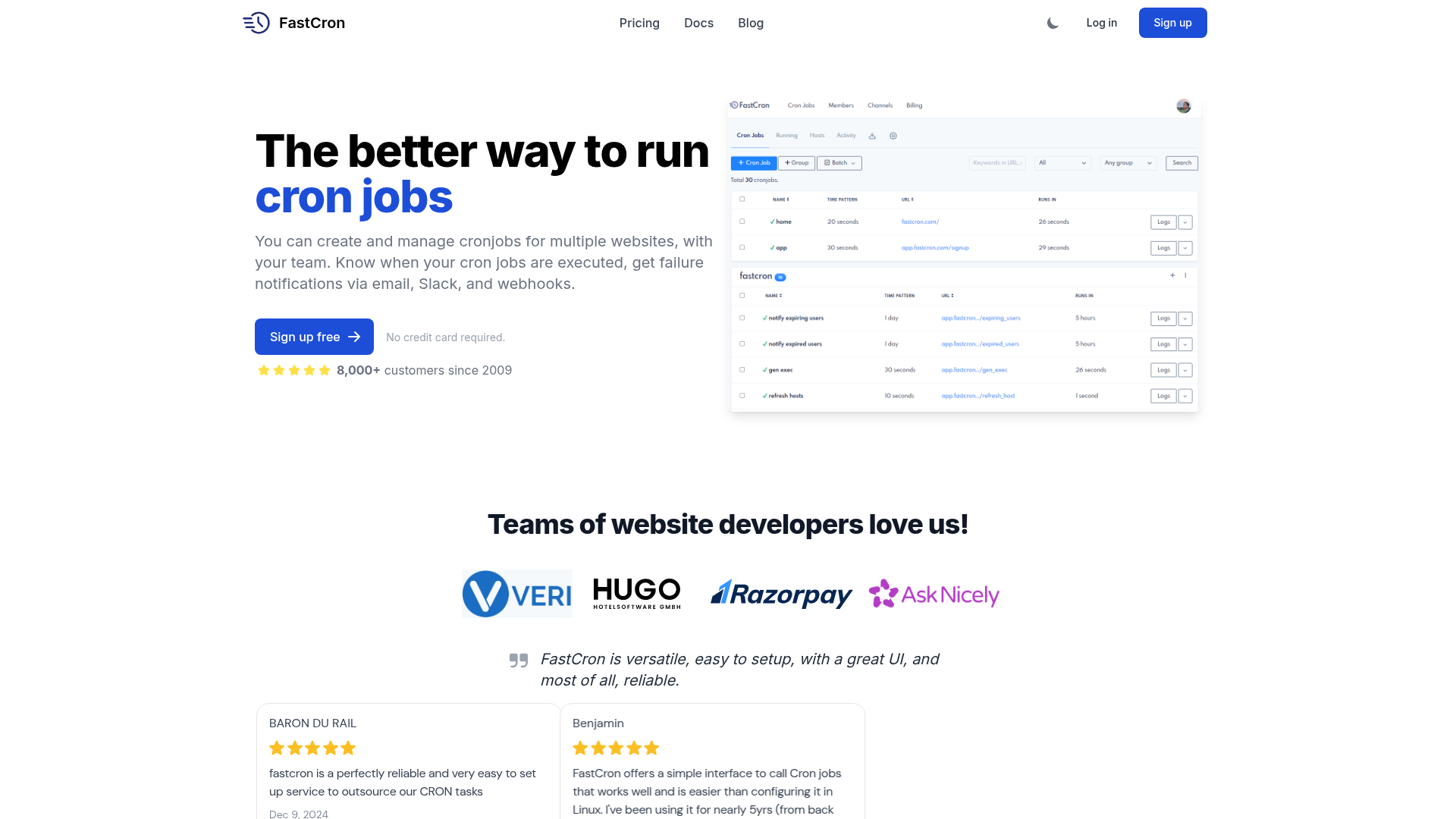Click Billing in dashboard preview menu
1456x819 pixels.
tap(915, 105)
